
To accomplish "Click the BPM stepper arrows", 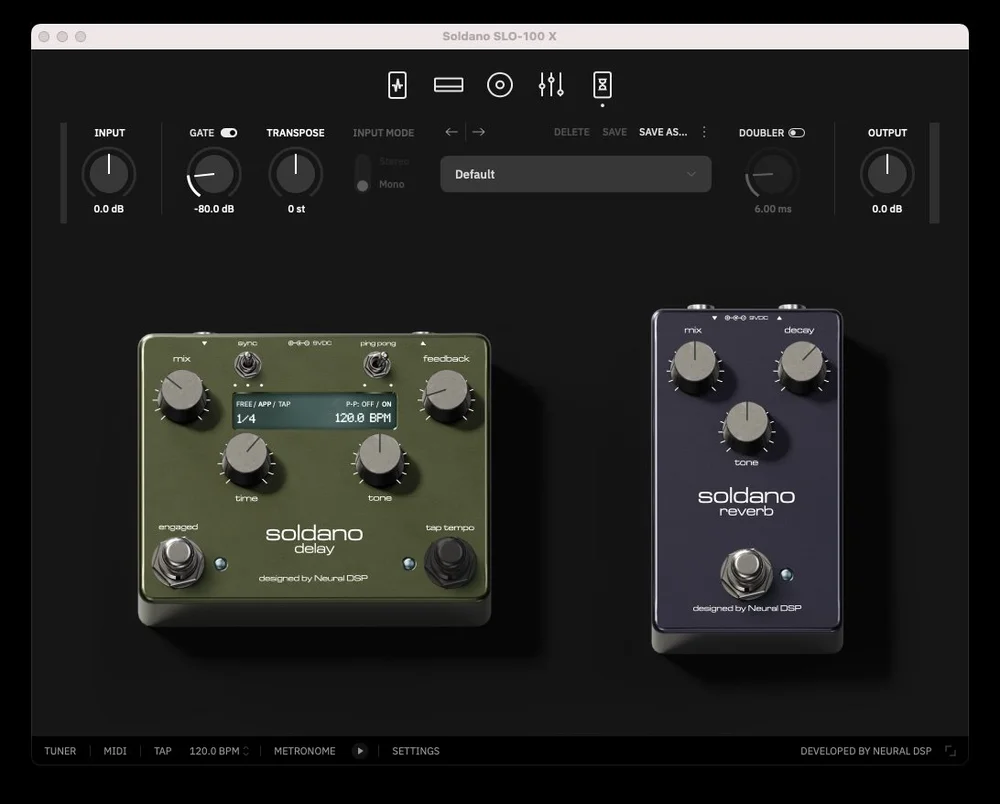I will pos(247,751).
